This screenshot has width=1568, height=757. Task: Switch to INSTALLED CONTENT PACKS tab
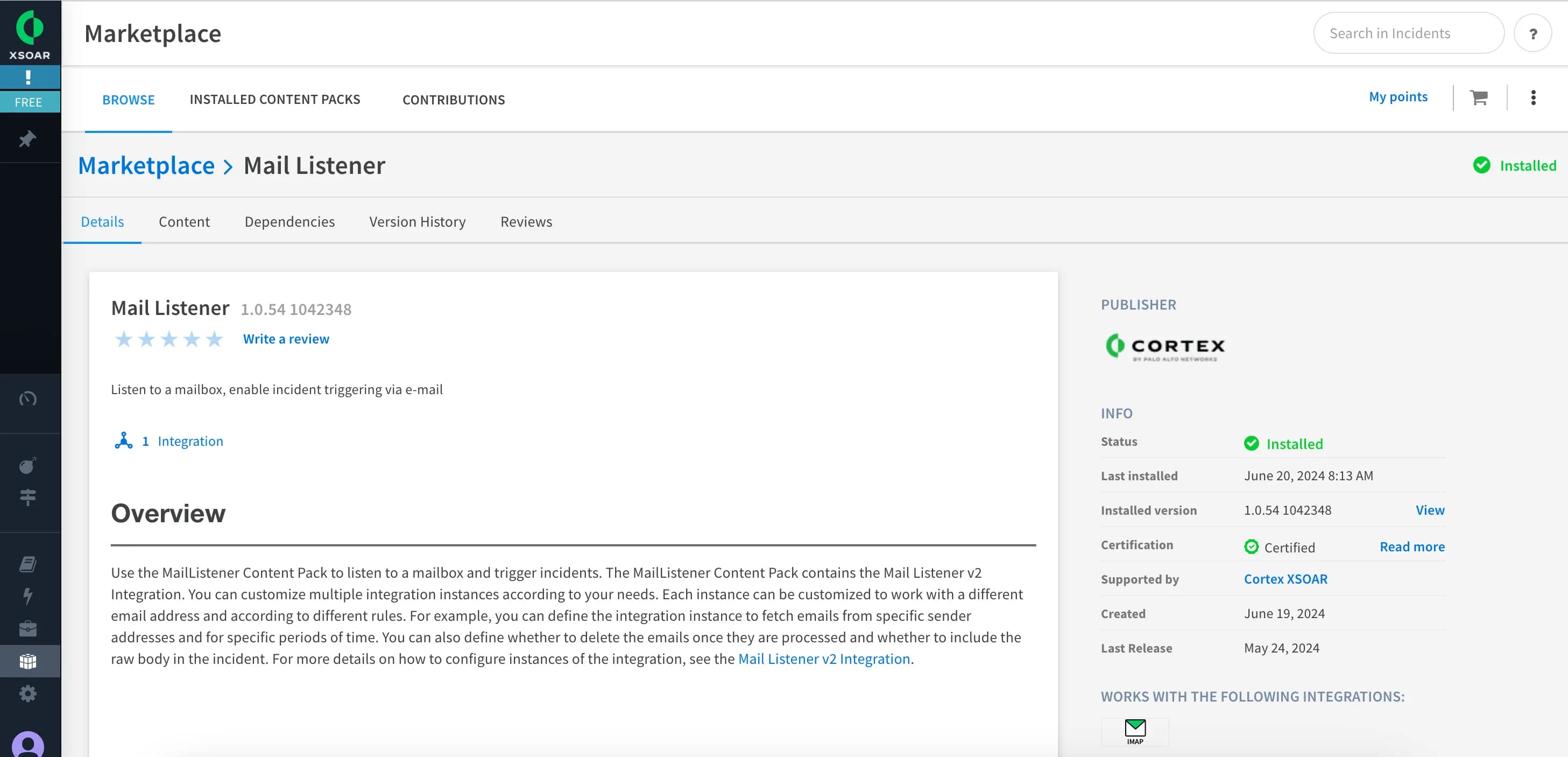click(x=275, y=99)
